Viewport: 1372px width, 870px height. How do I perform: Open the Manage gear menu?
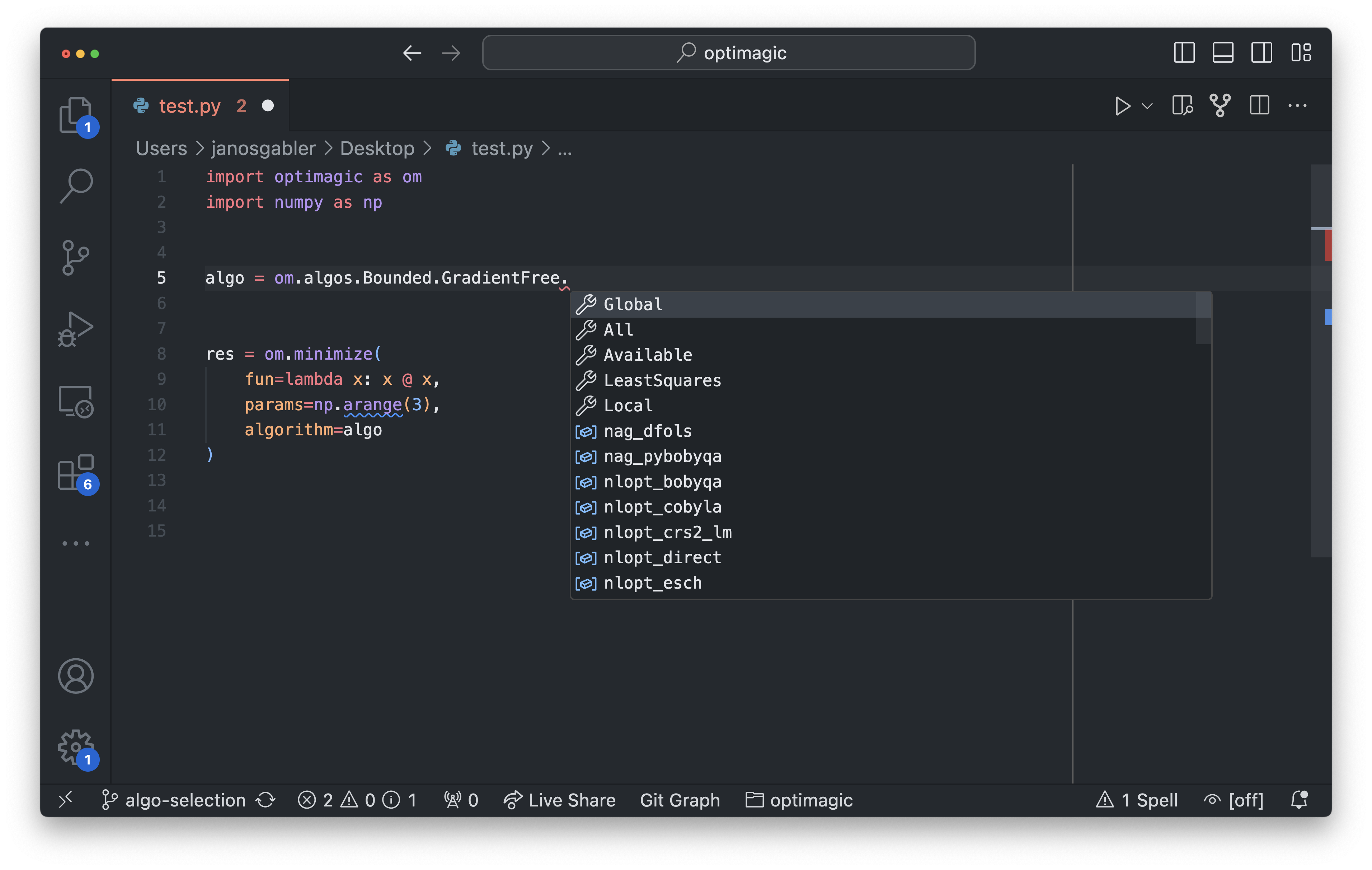76,747
